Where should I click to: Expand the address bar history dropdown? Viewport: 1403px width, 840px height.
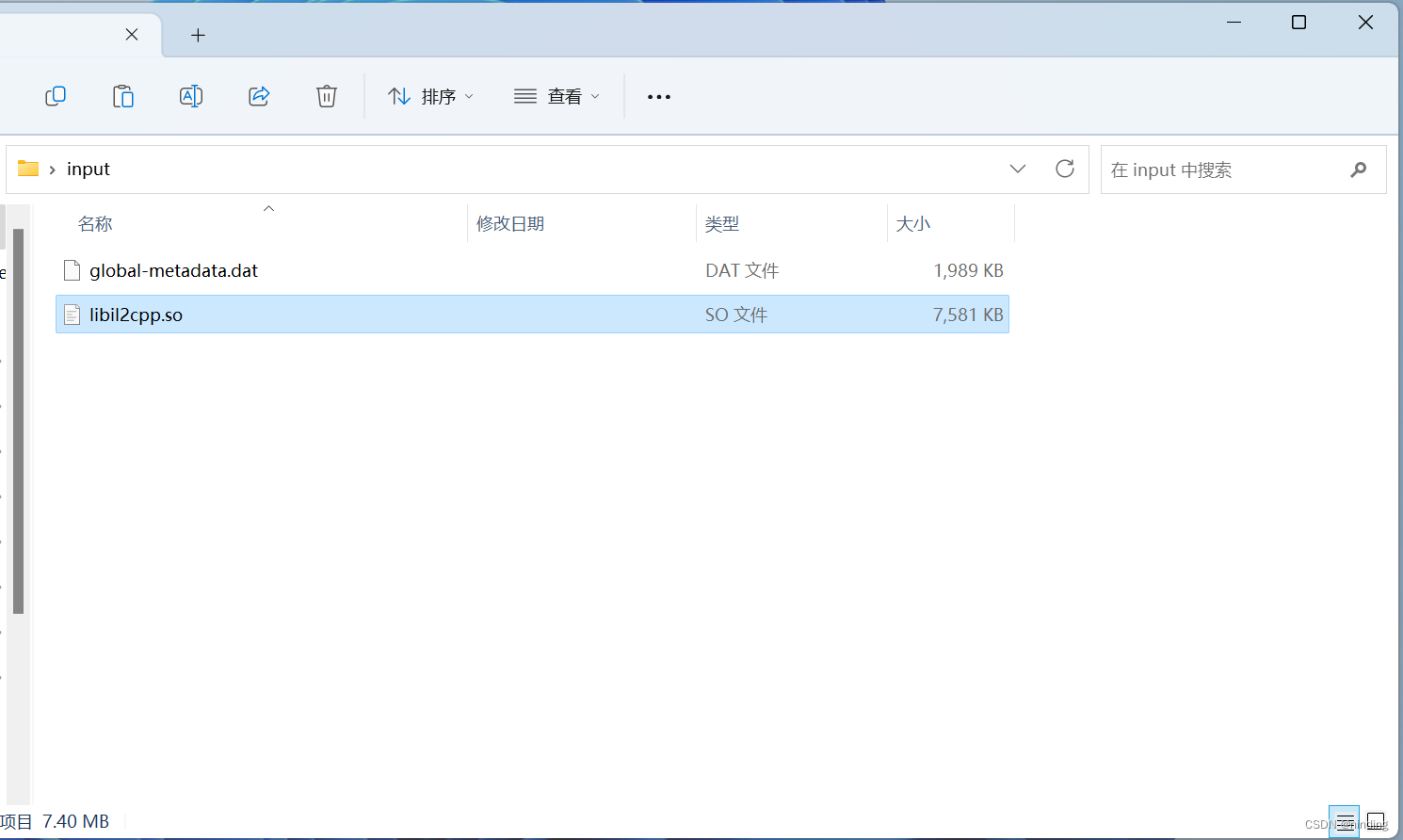point(1018,169)
